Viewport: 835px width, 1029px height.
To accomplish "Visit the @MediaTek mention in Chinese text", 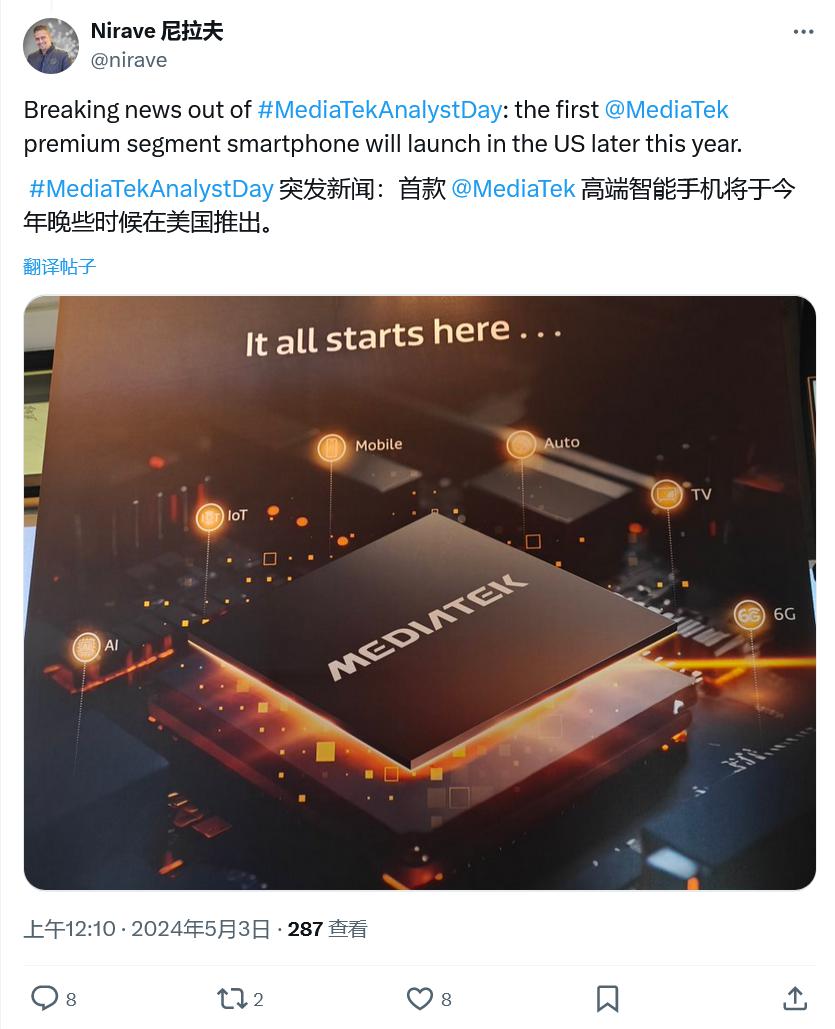I will [x=513, y=189].
